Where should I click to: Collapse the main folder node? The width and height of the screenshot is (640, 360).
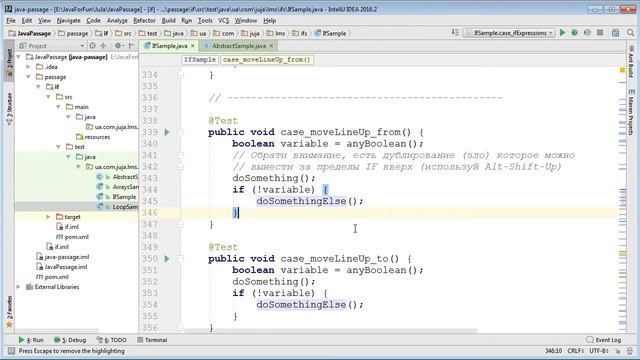click(x=58, y=107)
